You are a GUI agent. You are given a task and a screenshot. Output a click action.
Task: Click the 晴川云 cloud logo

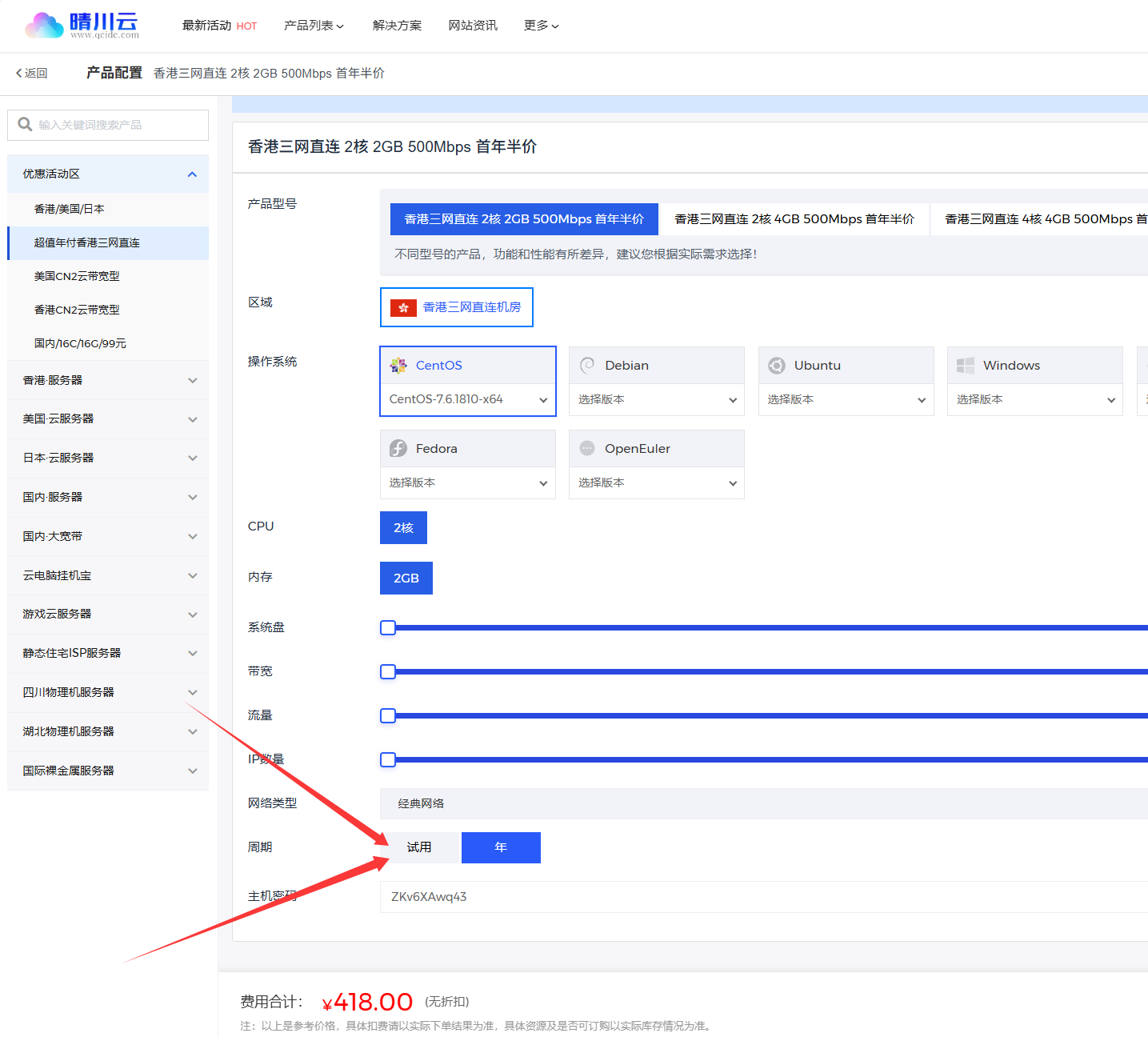pos(44,25)
